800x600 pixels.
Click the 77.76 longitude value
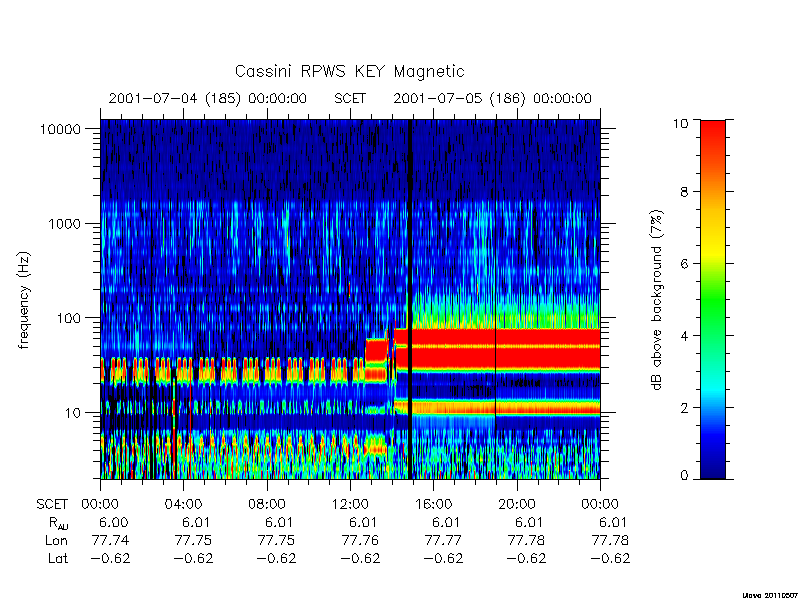pyautogui.click(x=360, y=540)
